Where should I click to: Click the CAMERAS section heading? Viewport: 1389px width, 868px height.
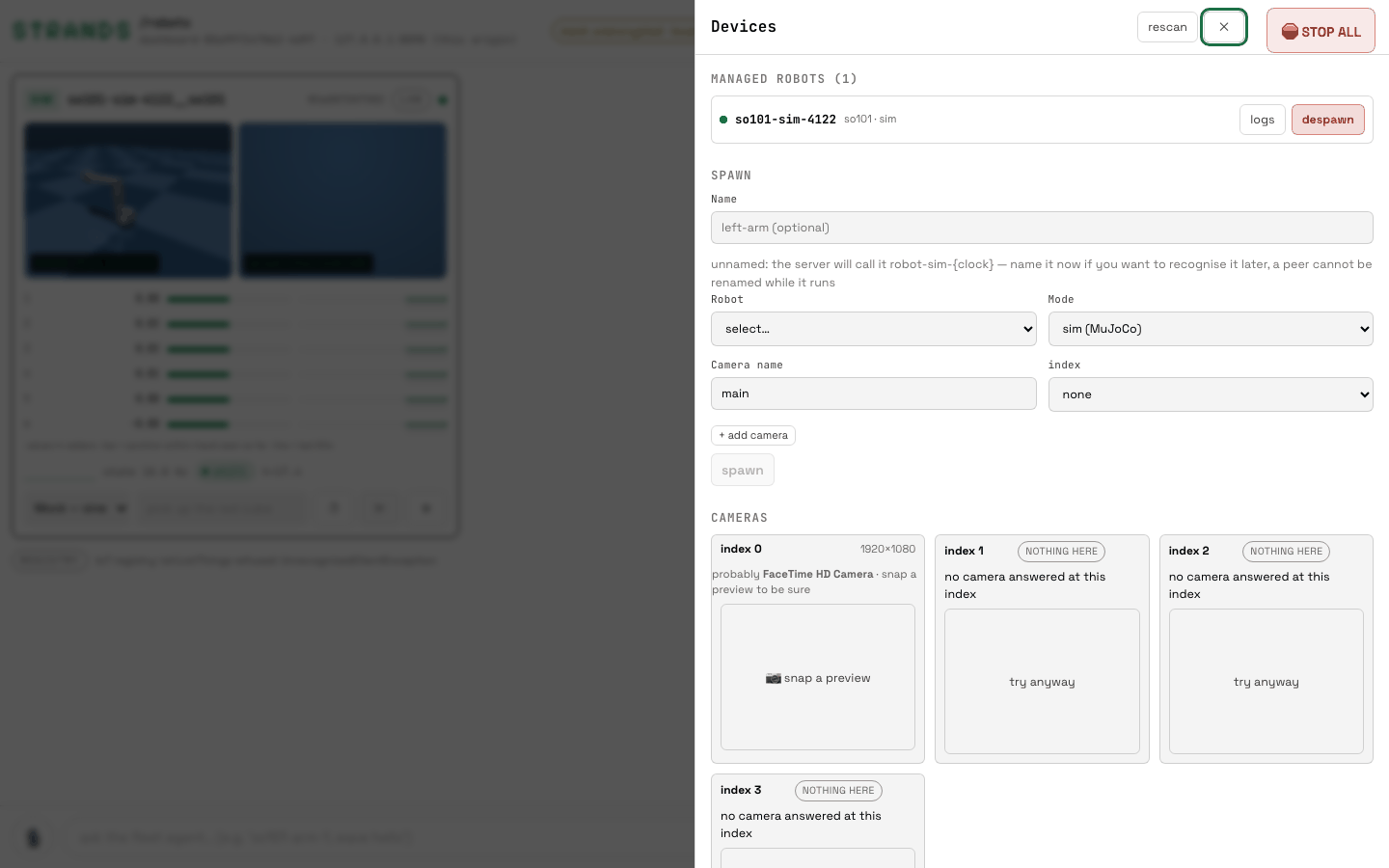point(740,518)
